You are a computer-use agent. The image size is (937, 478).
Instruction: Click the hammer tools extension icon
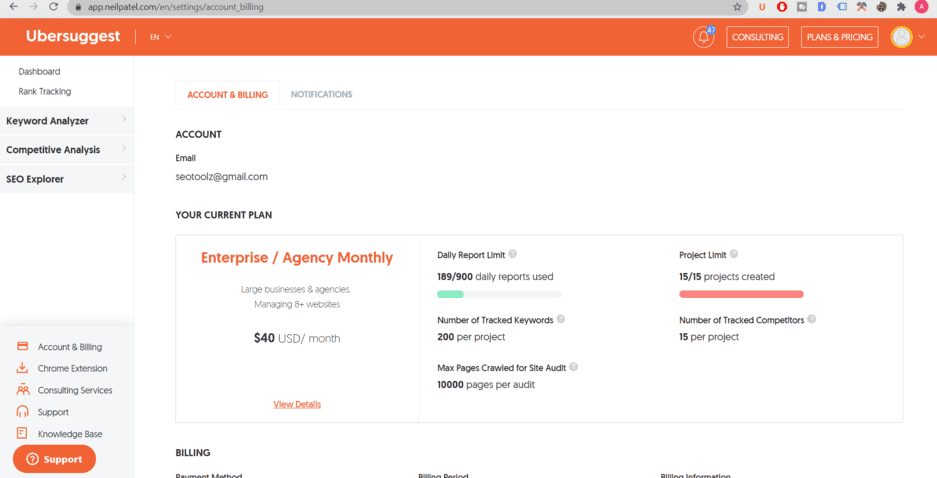[861, 7]
